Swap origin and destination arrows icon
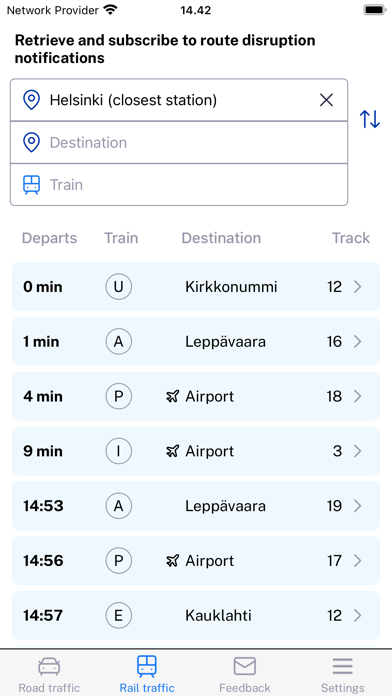 click(x=369, y=119)
